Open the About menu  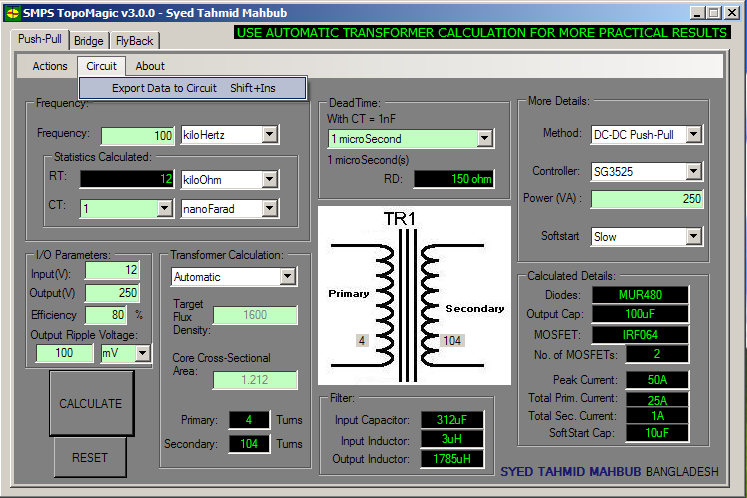(150, 66)
